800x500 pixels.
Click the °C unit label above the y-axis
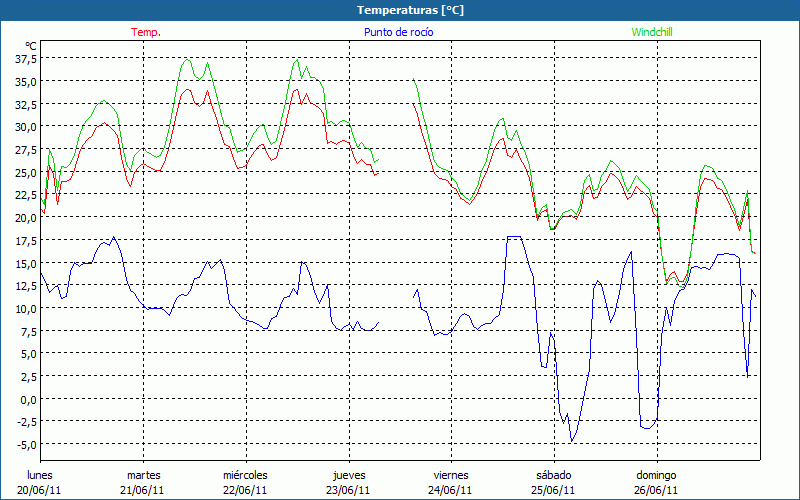point(31,45)
